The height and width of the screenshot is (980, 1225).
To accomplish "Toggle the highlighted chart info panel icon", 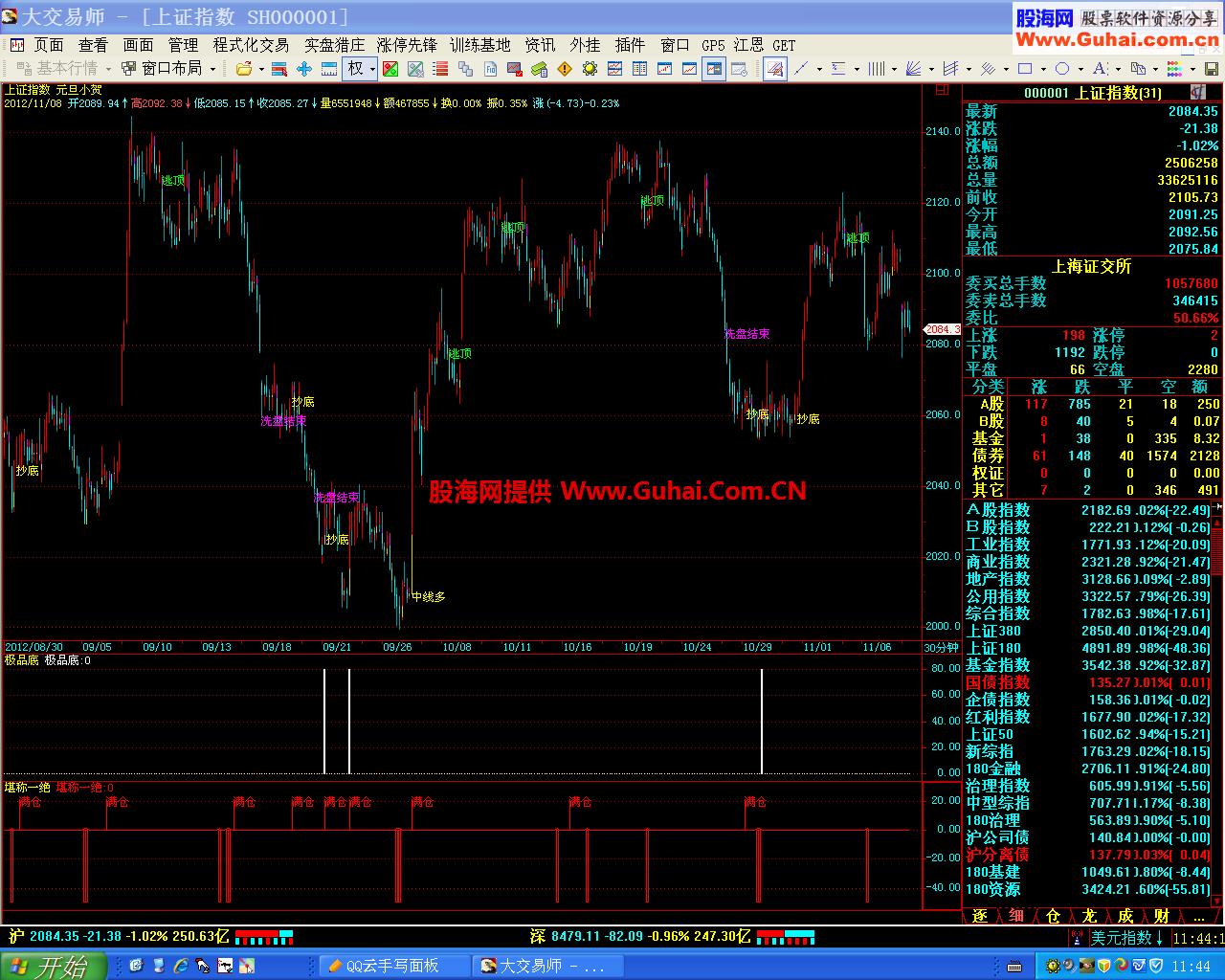I will 714,69.
